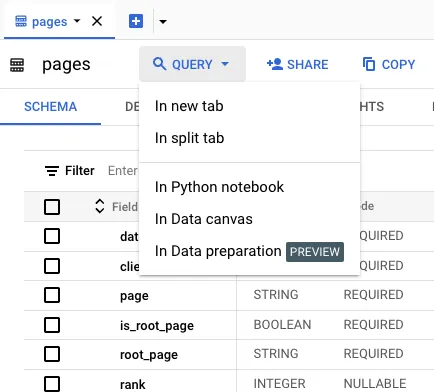Click the STRING type in the root_page row
The height and width of the screenshot is (392, 434).
(276, 354)
